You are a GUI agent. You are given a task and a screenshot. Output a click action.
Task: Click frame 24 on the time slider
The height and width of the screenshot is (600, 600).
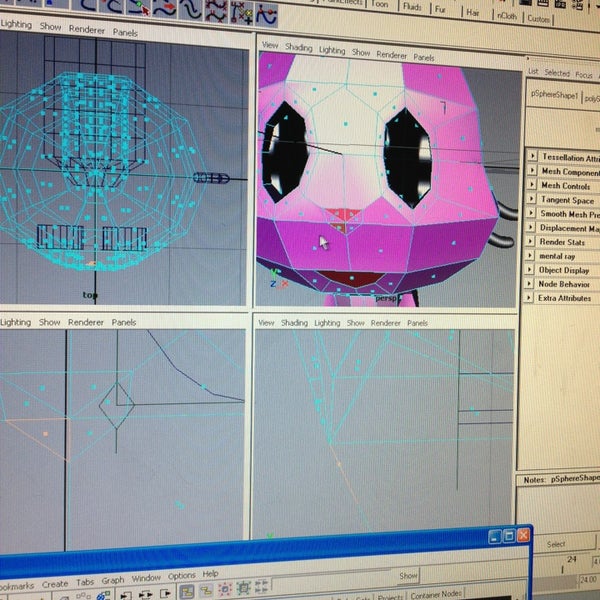tap(572, 560)
